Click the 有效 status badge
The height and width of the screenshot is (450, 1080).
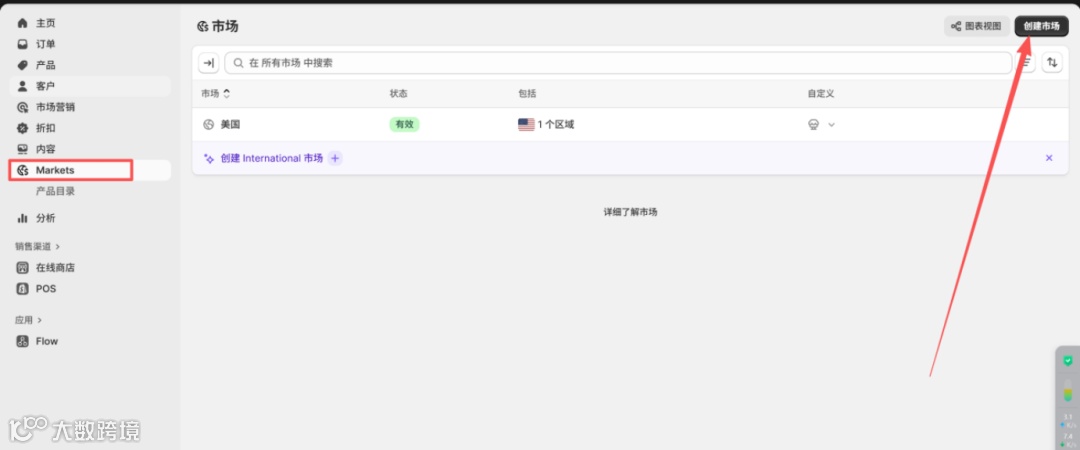(x=404, y=125)
